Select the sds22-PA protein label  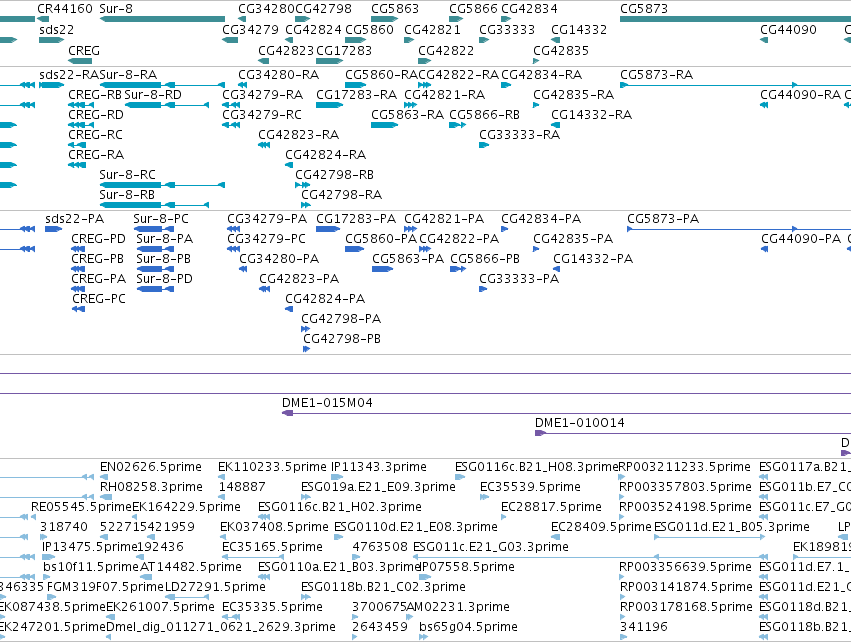74,219
